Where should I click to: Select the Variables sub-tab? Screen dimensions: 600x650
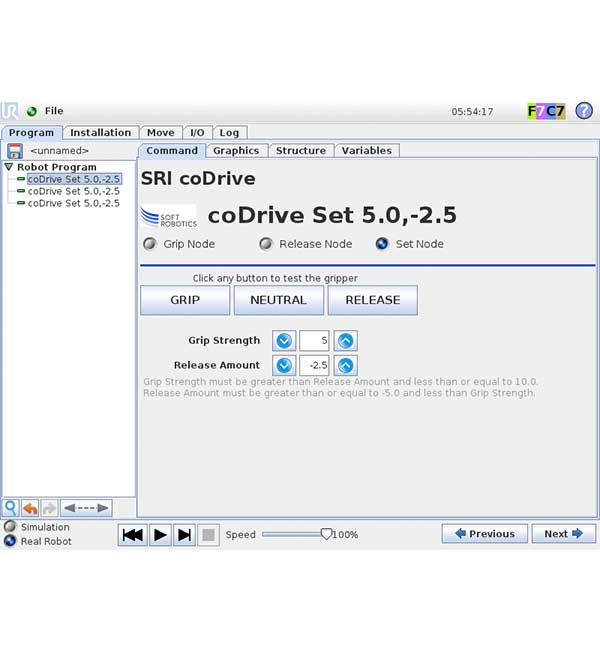click(x=367, y=151)
